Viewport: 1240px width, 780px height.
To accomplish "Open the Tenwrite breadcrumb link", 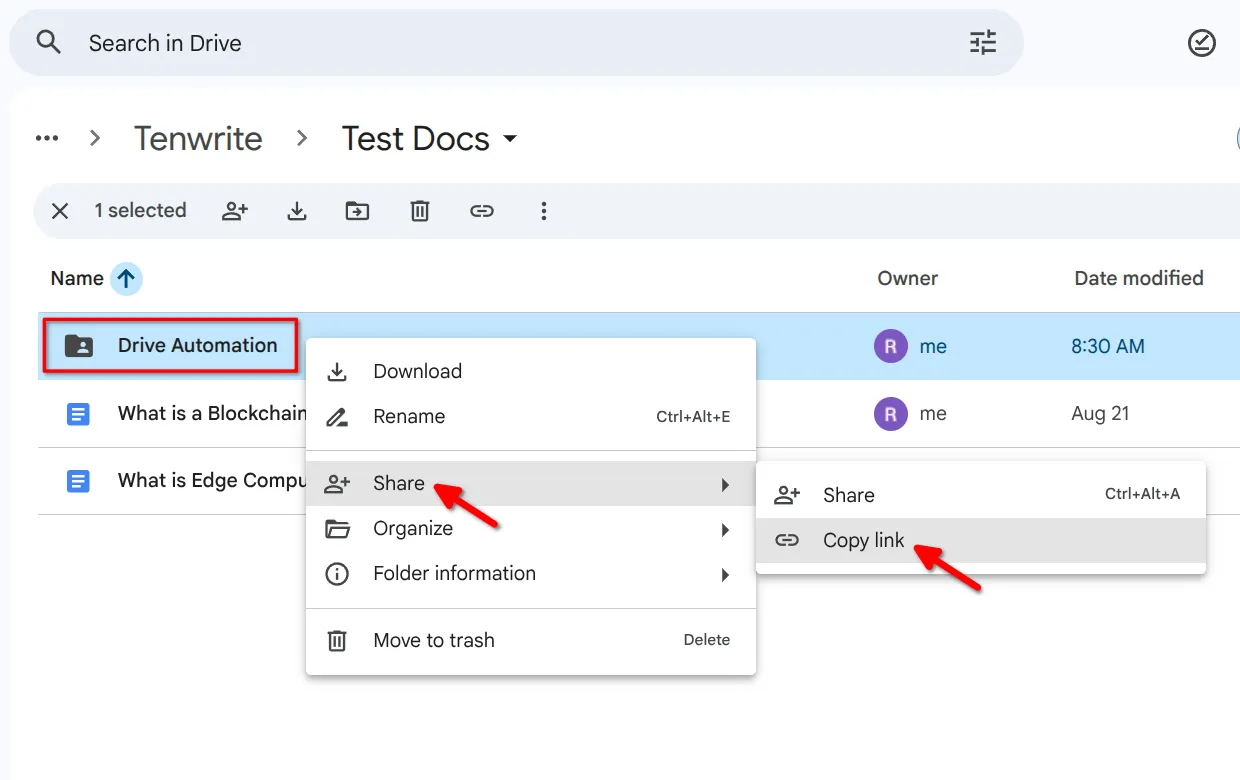I will [198, 138].
